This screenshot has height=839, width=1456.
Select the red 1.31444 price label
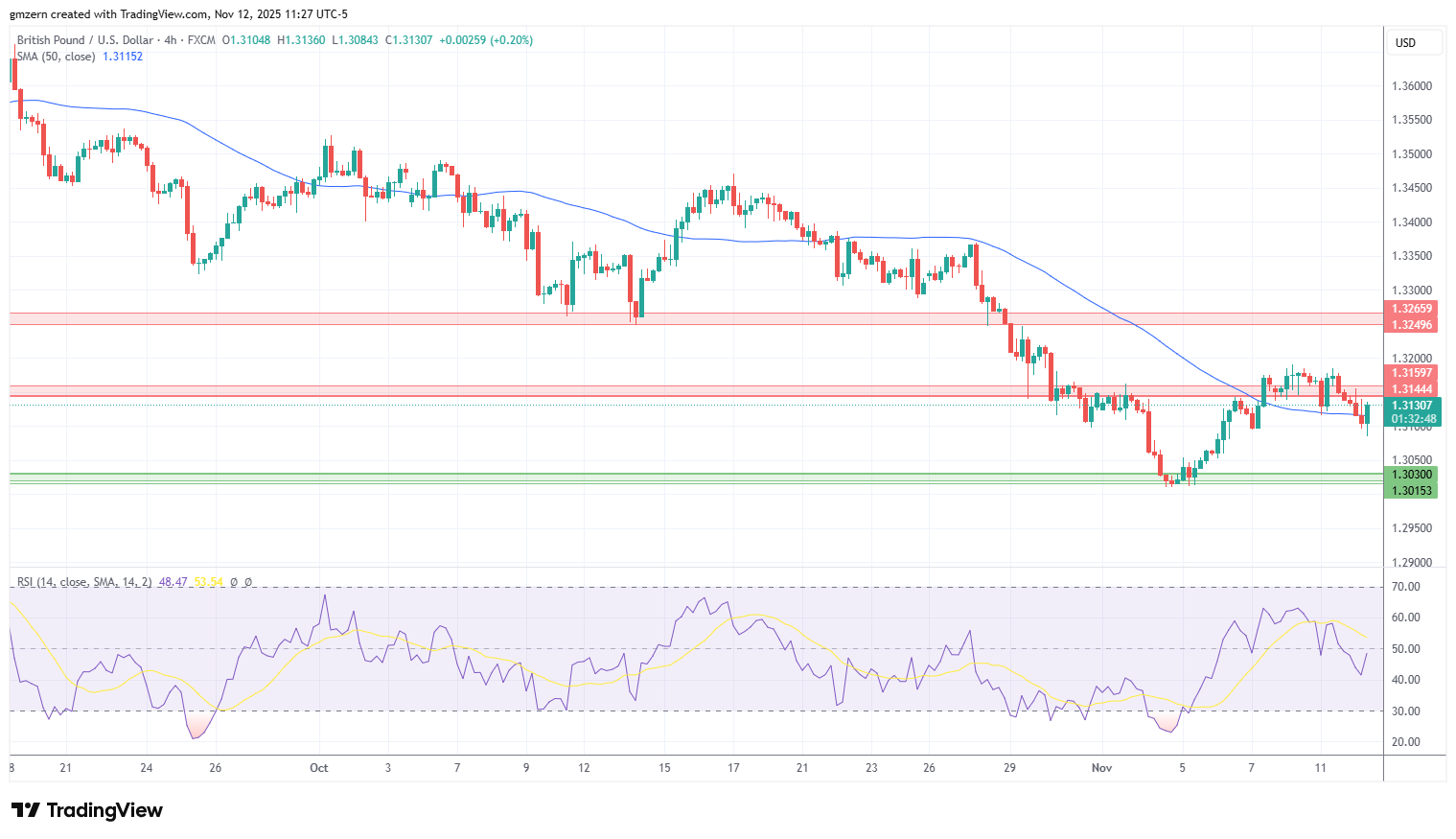tap(1412, 389)
